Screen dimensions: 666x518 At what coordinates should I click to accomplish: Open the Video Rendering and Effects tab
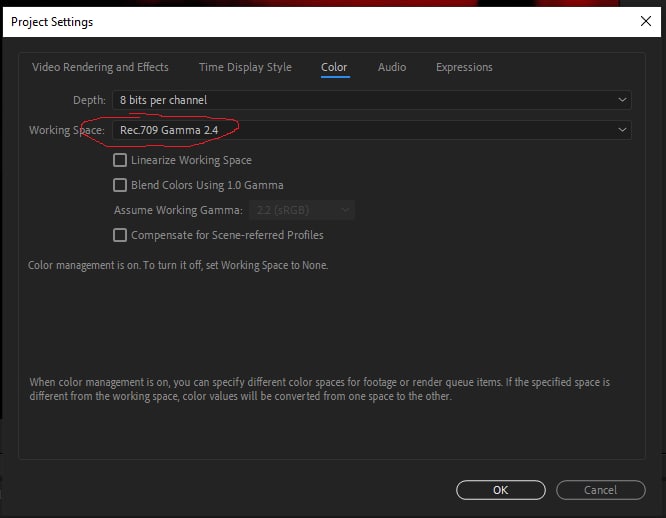point(100,67)
